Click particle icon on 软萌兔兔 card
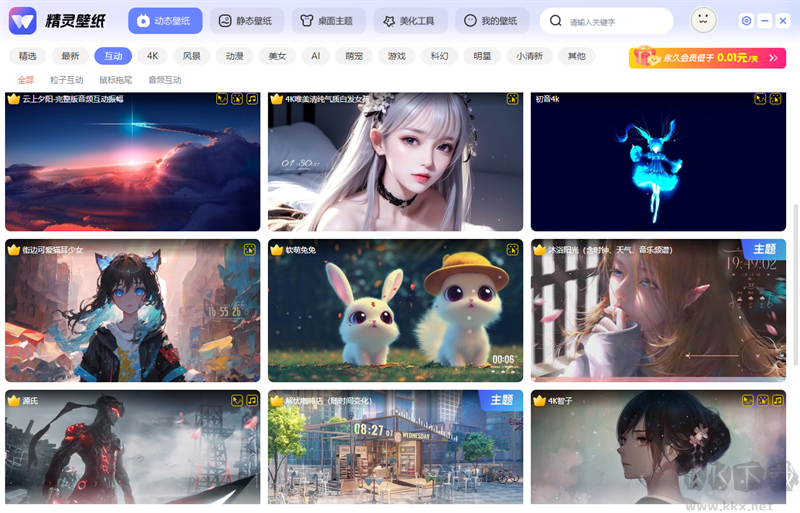This screenshot has width=800, height=513. click(x=513, y=249)
